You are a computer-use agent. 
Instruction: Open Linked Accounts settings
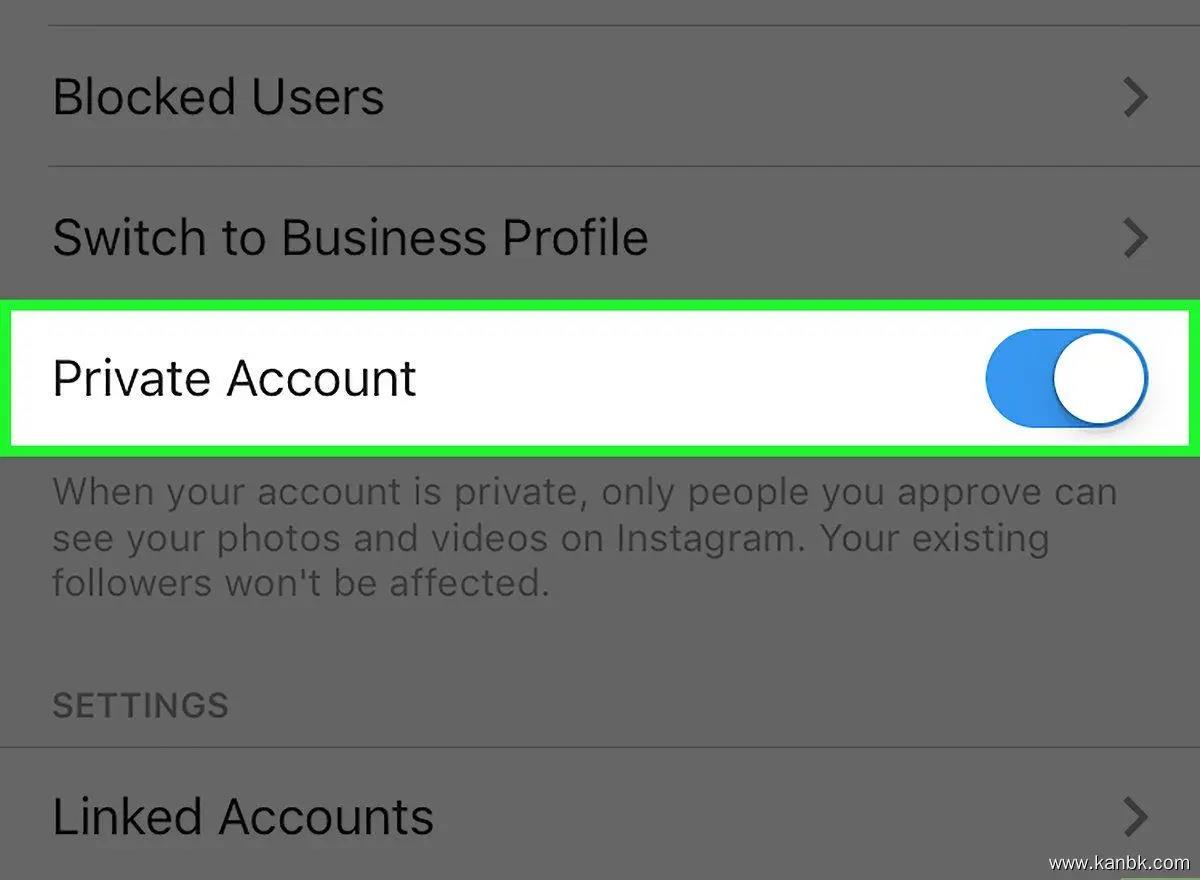[243, 816]
